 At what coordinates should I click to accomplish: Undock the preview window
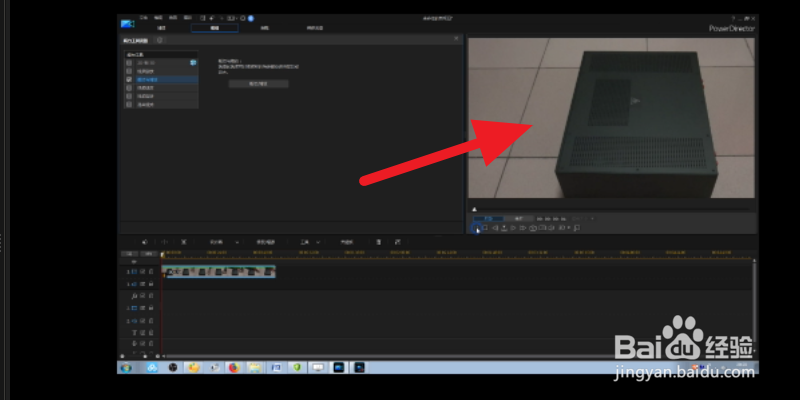(x=577, y=228)
